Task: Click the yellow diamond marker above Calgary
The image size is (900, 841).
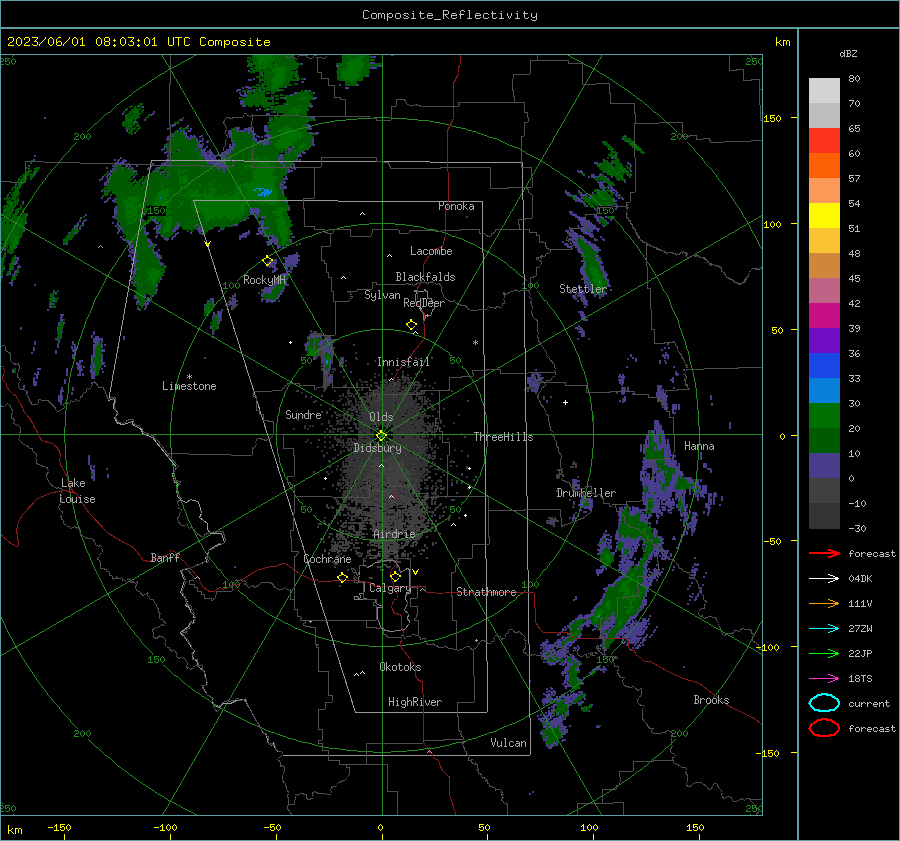Action: tap(395, 576)
